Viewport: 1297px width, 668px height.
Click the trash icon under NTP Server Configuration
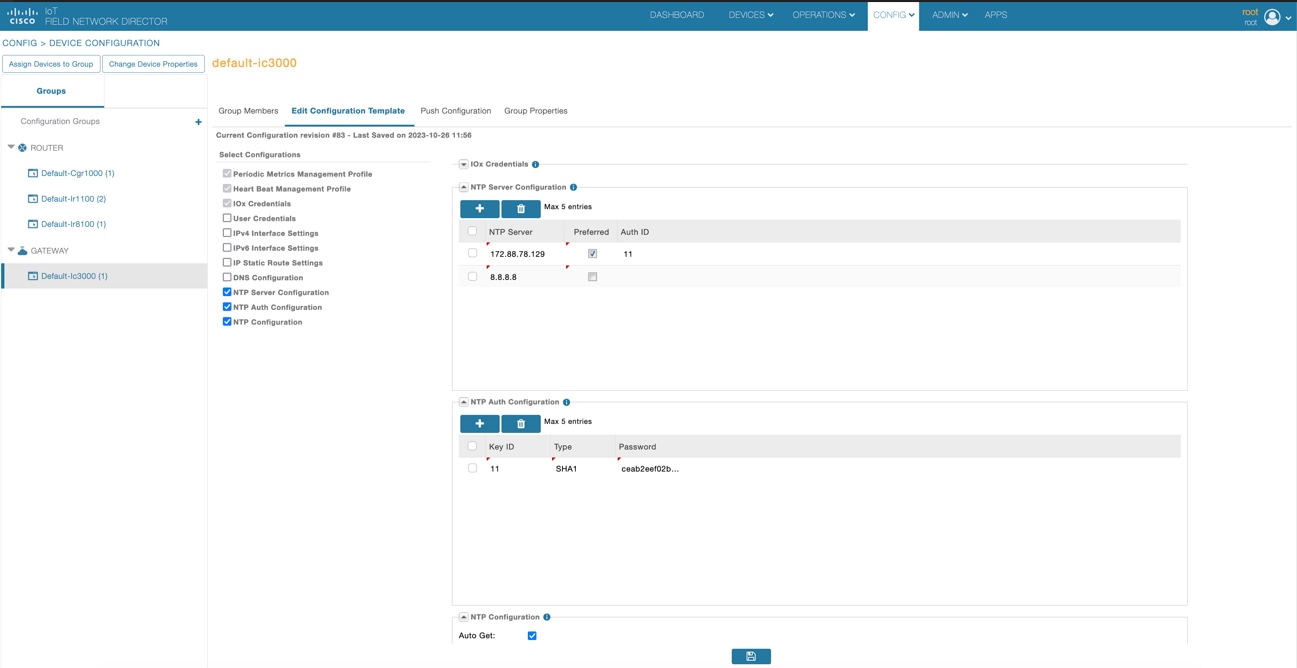pos(520,208)
